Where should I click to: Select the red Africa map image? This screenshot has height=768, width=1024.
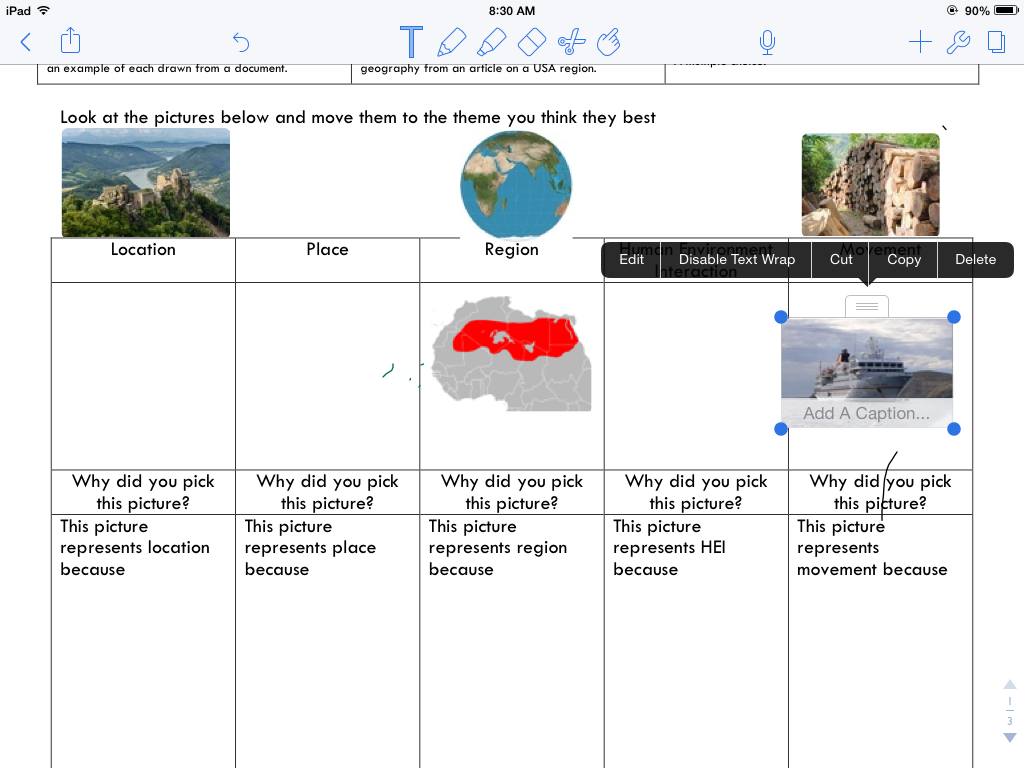point(511,353)
